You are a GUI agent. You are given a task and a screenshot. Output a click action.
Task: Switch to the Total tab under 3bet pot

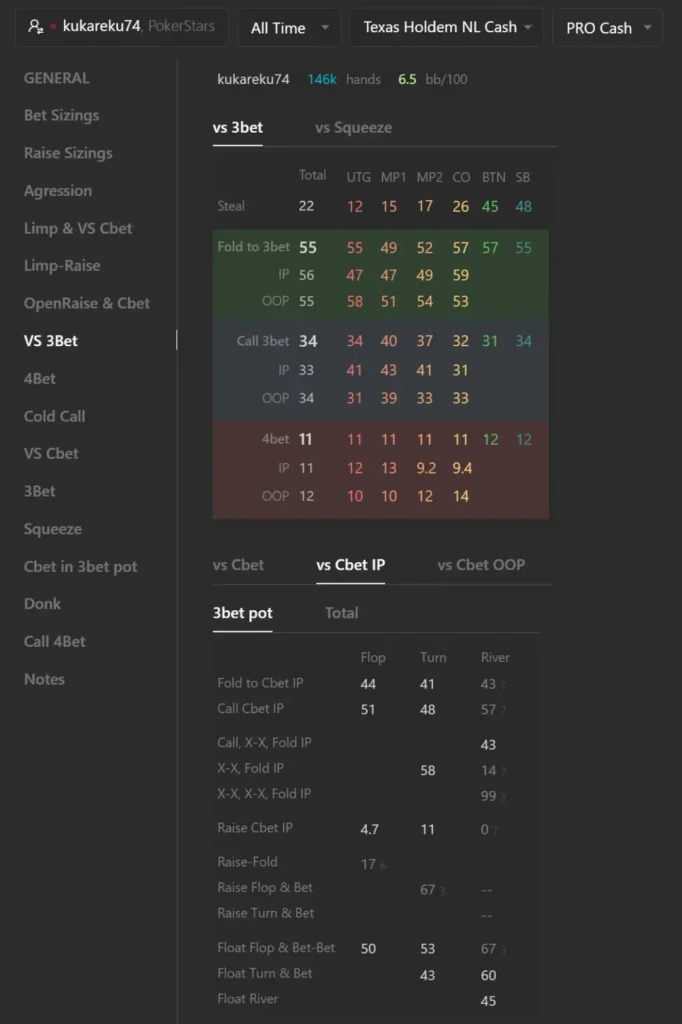(342, 613)
